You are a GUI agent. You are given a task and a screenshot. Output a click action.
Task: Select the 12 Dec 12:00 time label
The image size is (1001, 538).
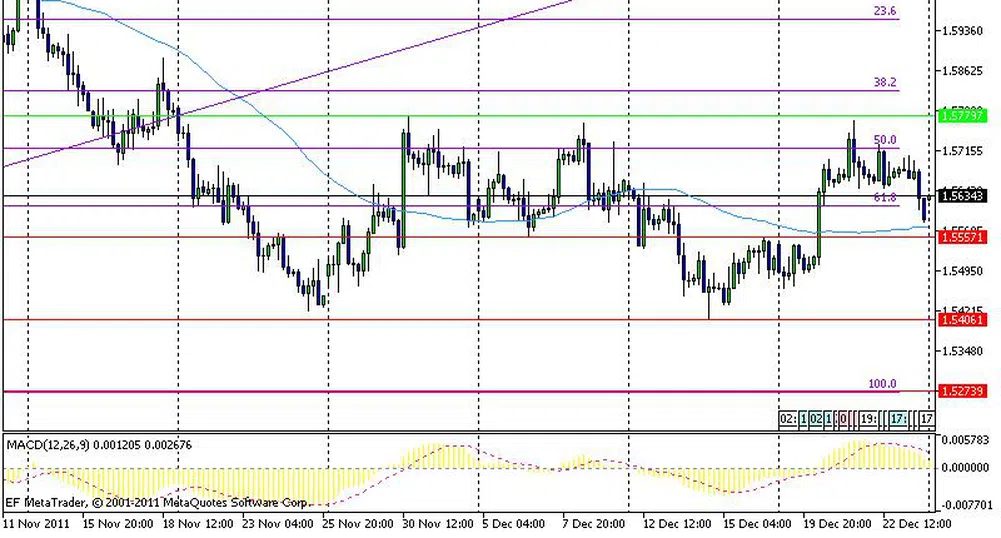pos(676,523)
